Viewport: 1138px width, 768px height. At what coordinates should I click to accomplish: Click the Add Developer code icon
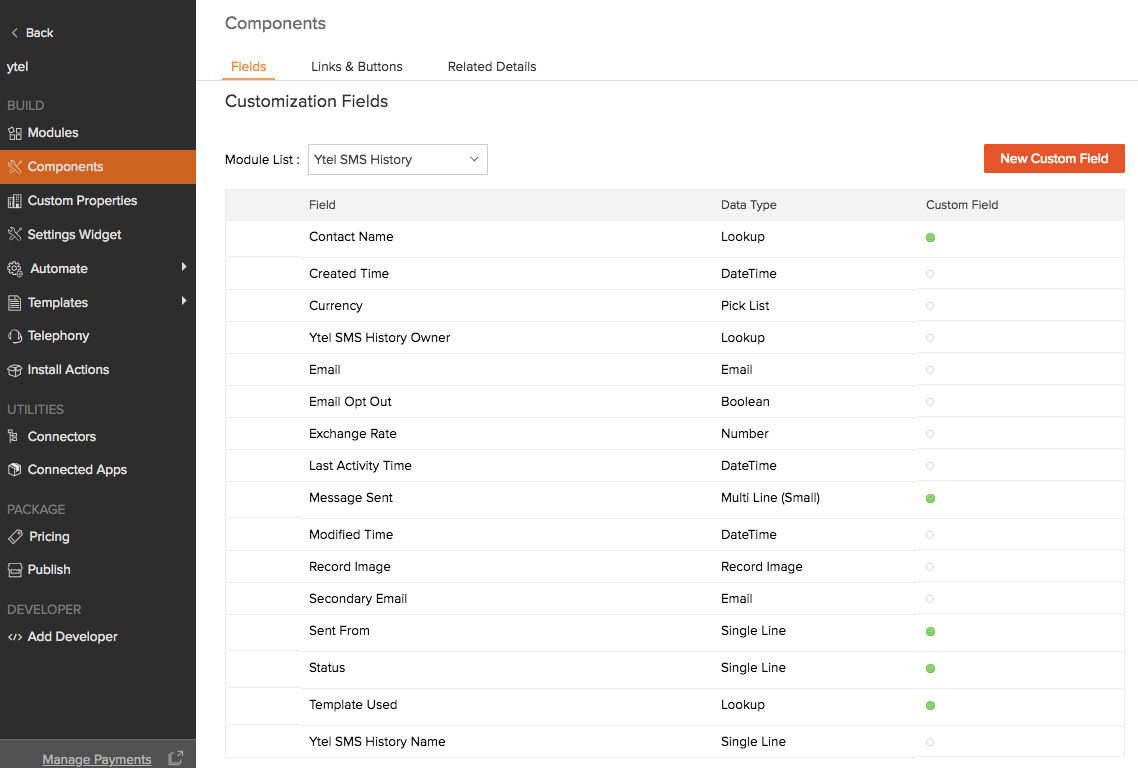15,637
